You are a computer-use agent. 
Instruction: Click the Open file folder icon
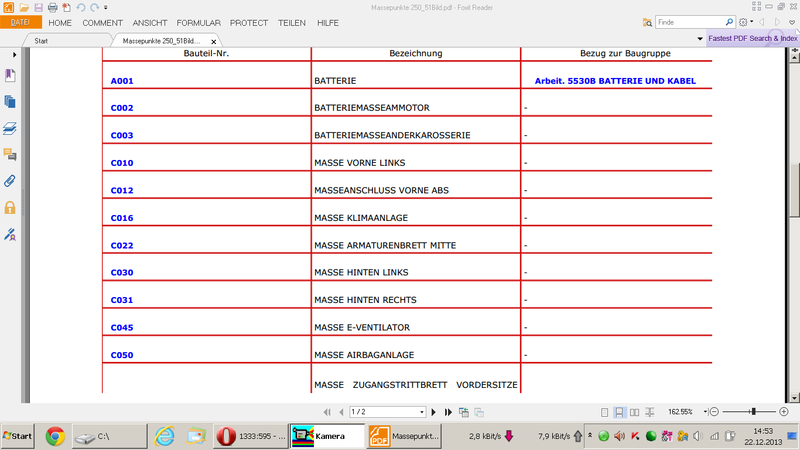[23, 7]
